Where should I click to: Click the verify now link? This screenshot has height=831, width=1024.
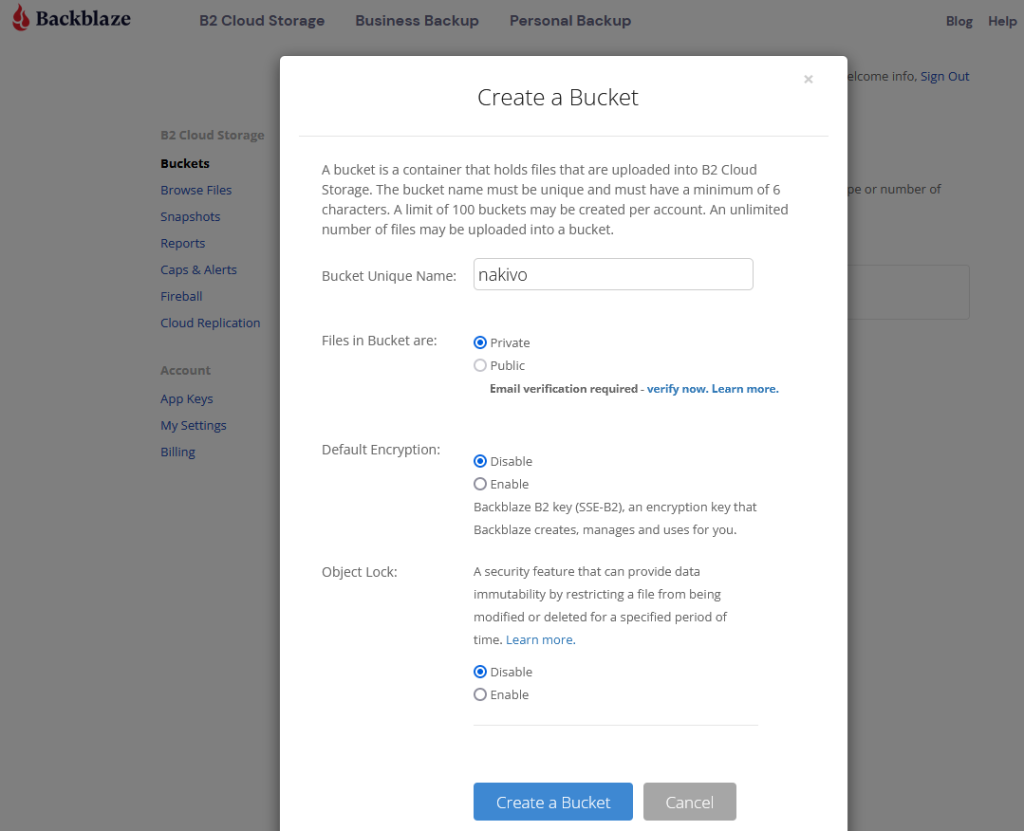677,389
